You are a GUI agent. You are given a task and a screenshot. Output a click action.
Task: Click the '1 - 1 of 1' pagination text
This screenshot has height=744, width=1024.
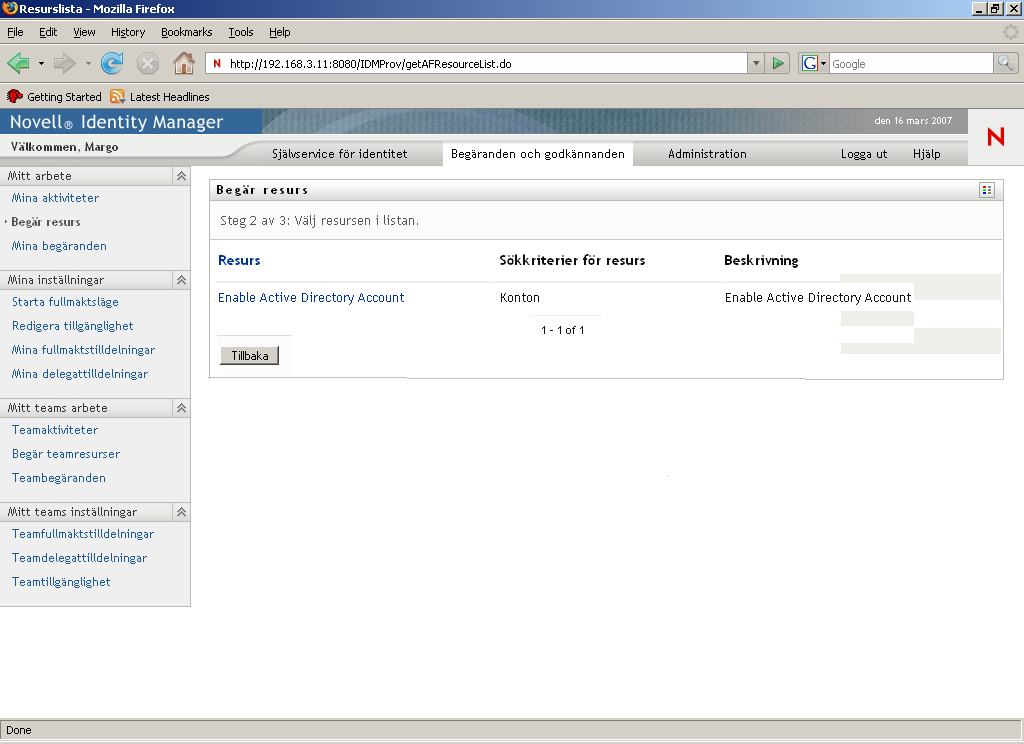click(x=562, y=330)
